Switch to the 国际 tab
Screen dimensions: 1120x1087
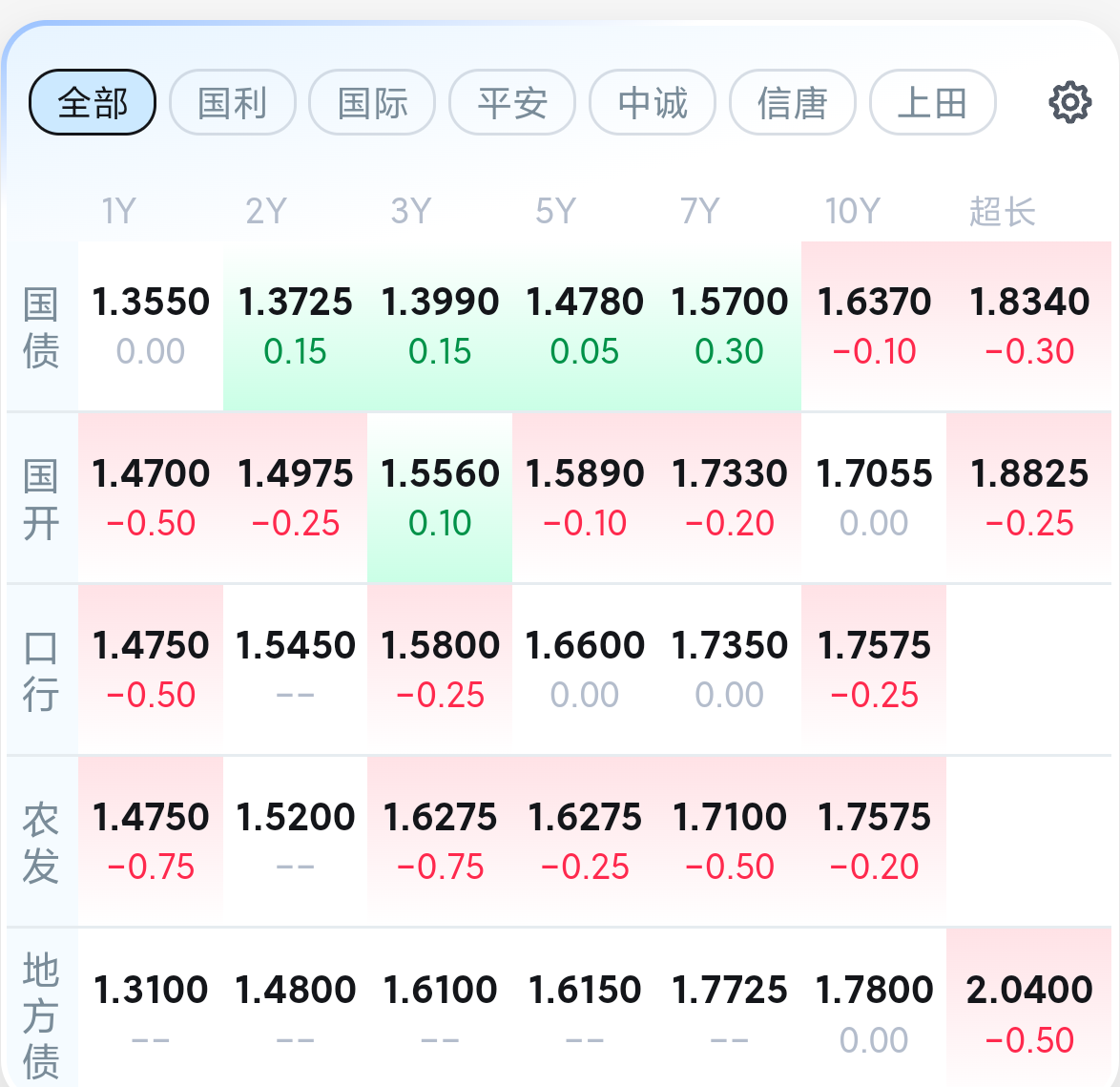point(372,102)
